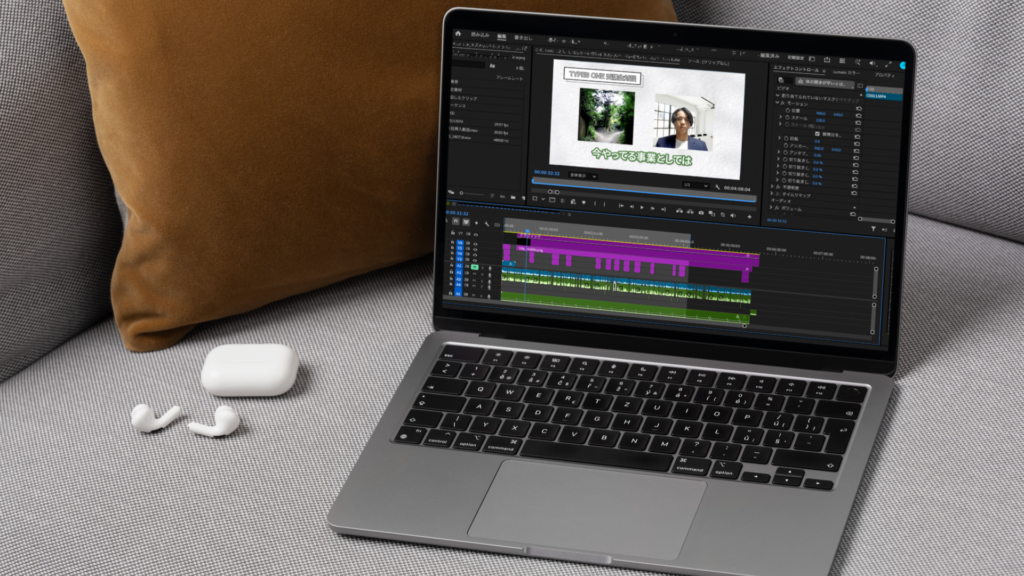Toggle the 位置 animation stopwatch
Viewport: 1024px width, 576px height.
(788, 110)
